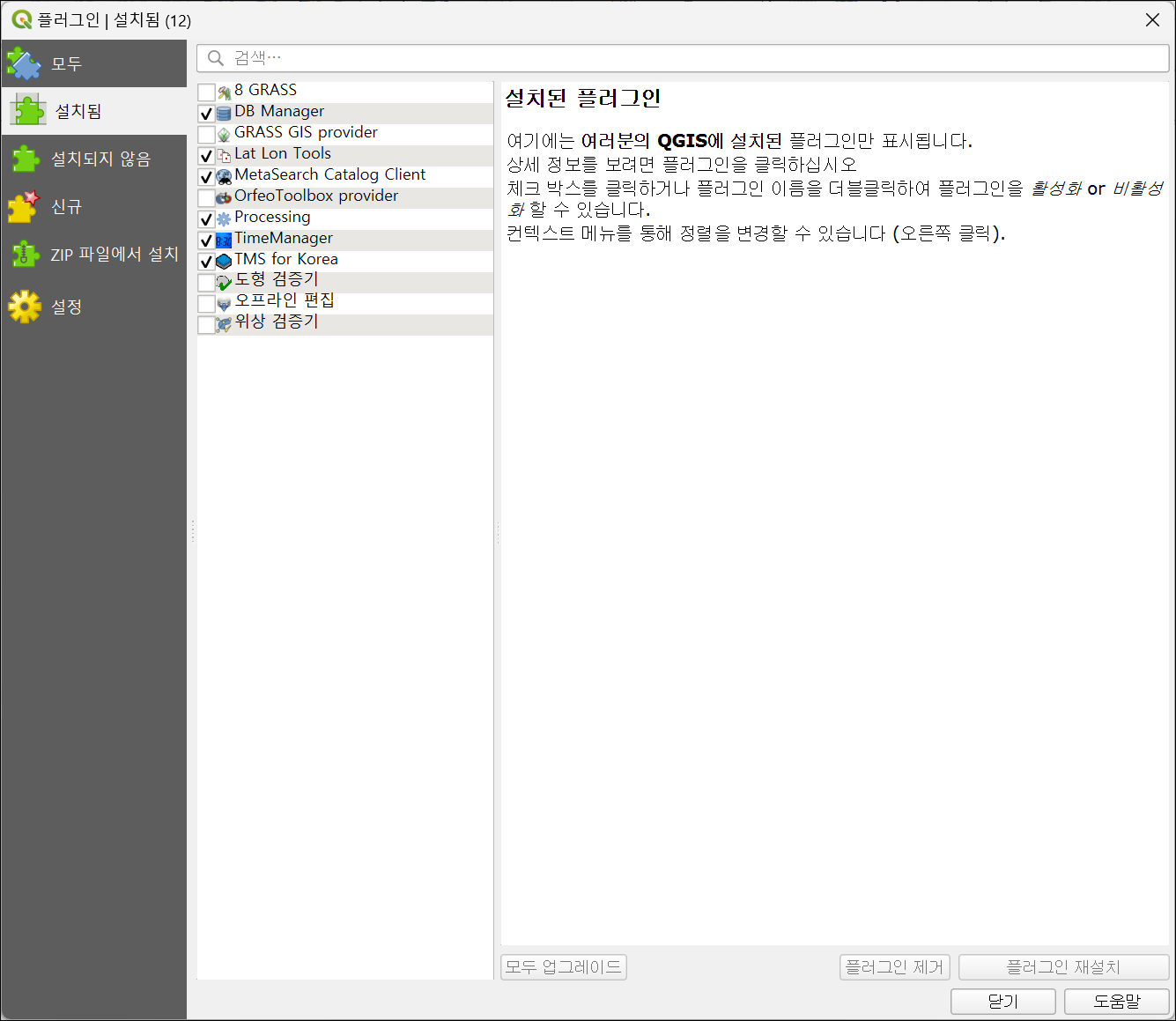Select the 도형 검증기 plugin name
This screenshot has height=1021, width=1176.
[277, 279]
